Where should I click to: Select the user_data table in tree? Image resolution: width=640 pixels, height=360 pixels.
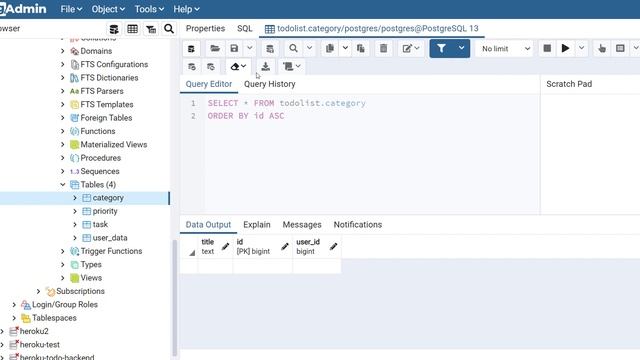(109, 238)
